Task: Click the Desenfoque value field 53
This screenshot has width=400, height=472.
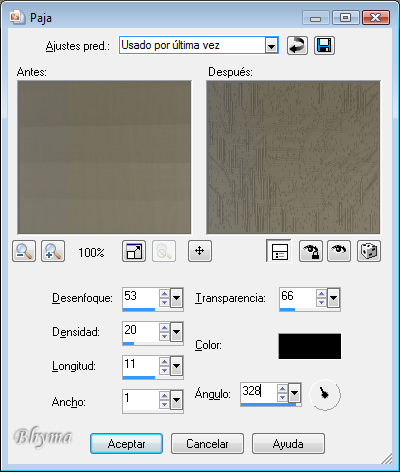Action: (x=141, y=297)
